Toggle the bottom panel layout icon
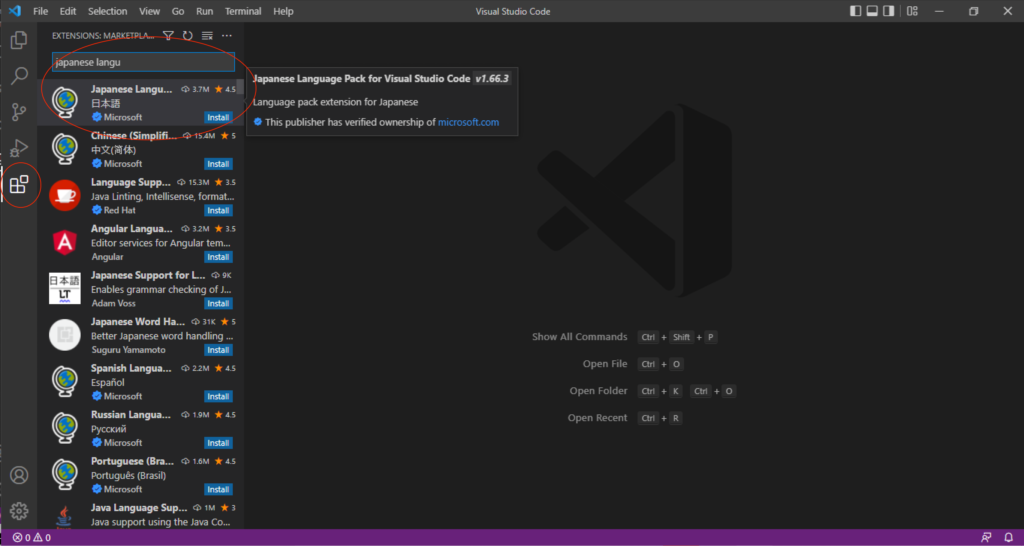 872,11
